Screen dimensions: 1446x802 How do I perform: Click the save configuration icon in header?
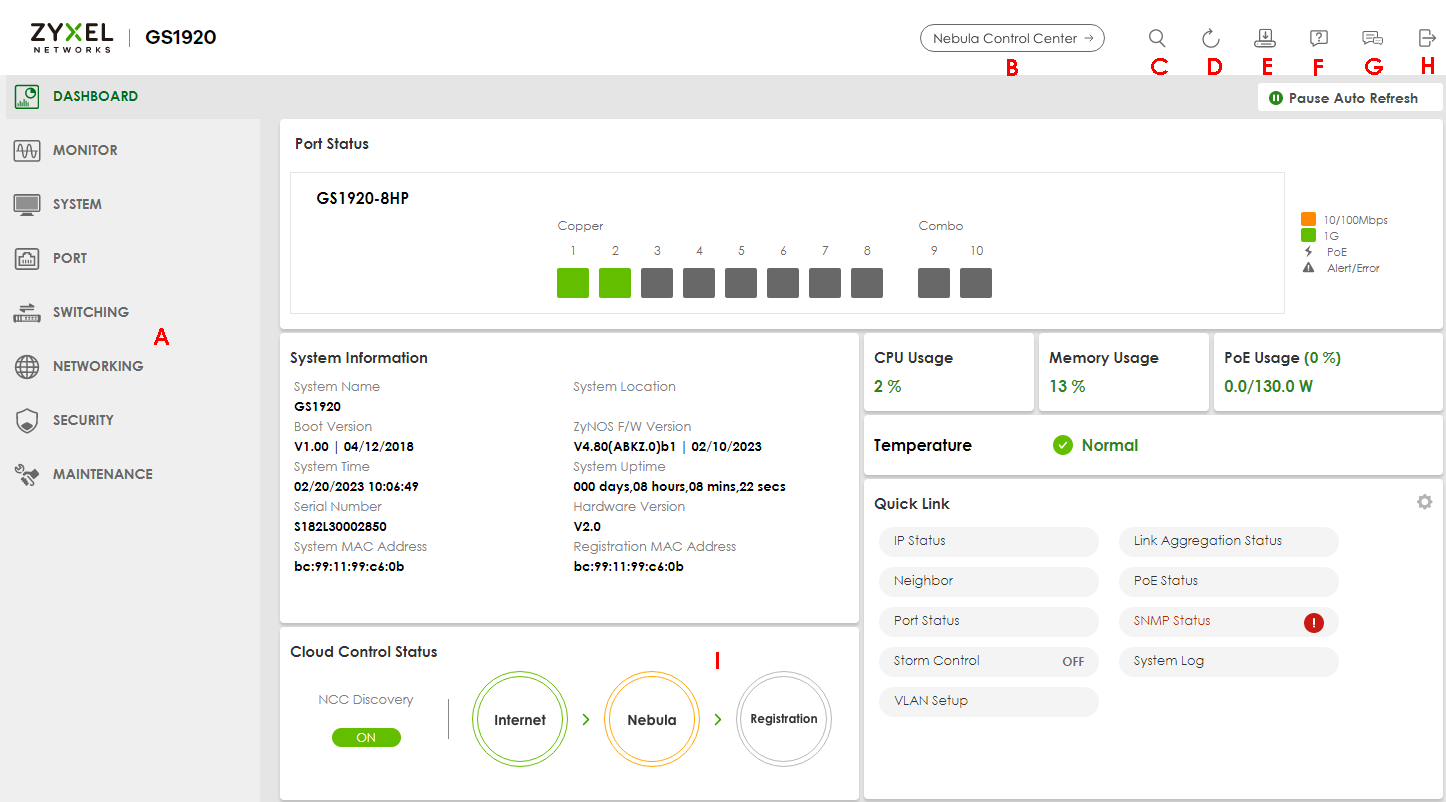1265,38
